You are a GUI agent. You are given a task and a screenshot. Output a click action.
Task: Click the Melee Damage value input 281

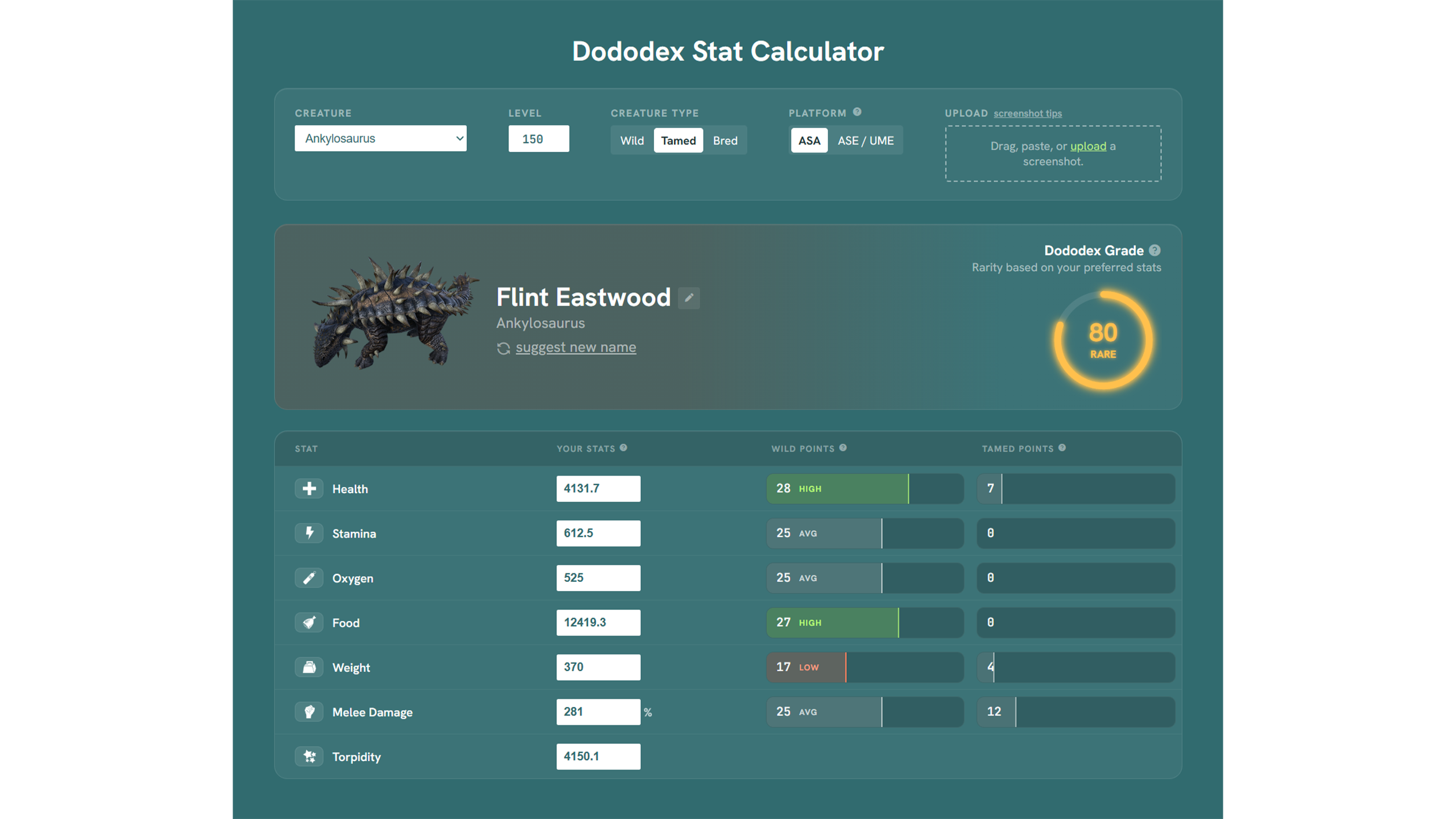pyautogui.click(x=598, y=712)
